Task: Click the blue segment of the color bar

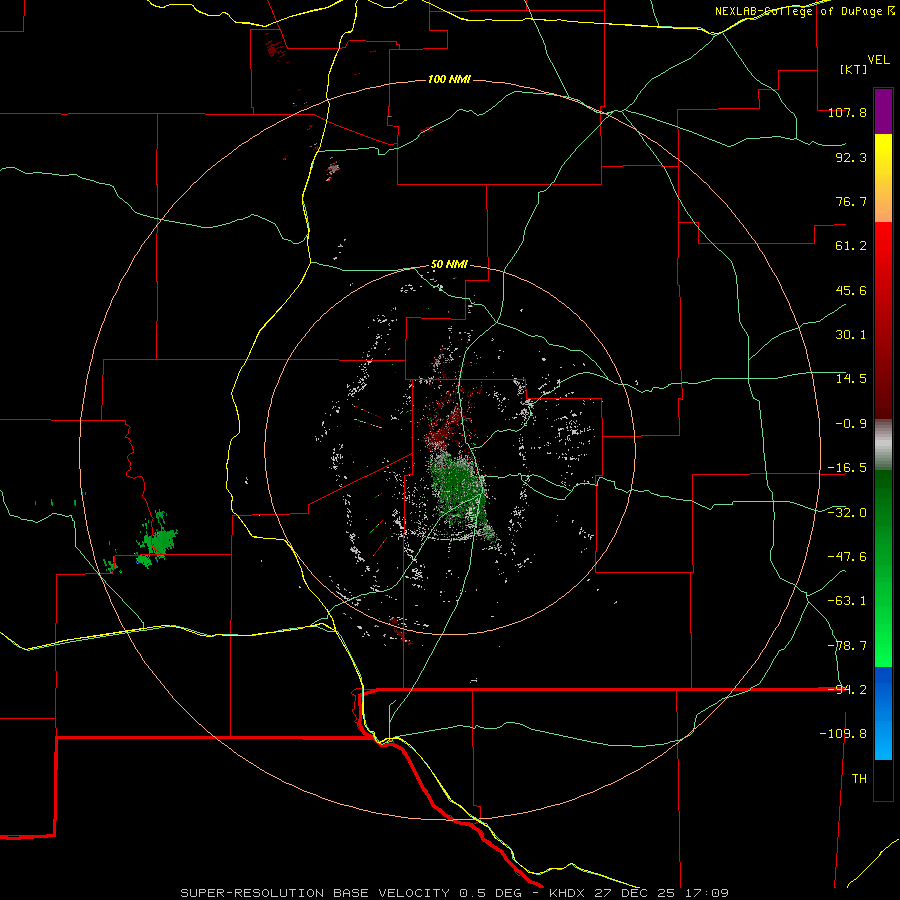Action: point(883,713)
